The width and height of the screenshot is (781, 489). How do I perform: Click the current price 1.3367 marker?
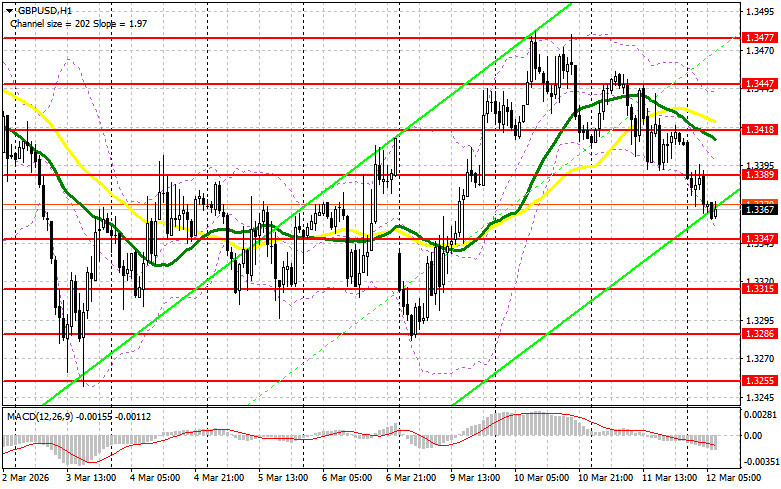(x=758, y=209)
